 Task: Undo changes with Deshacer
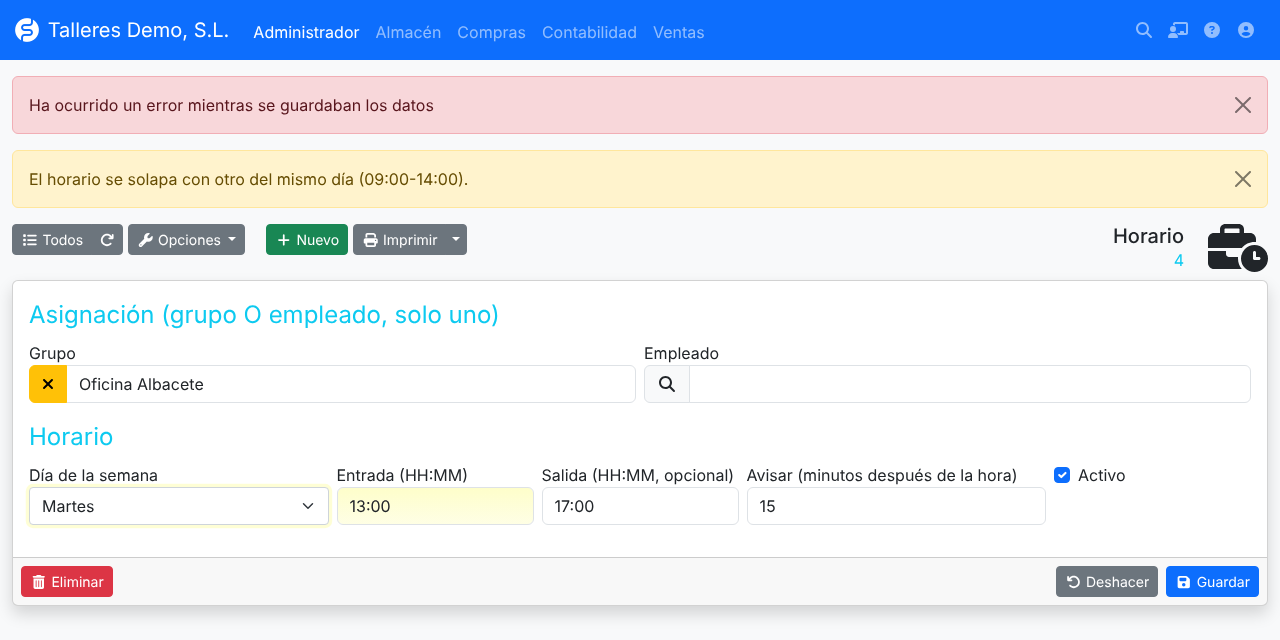pos(1107,582)
